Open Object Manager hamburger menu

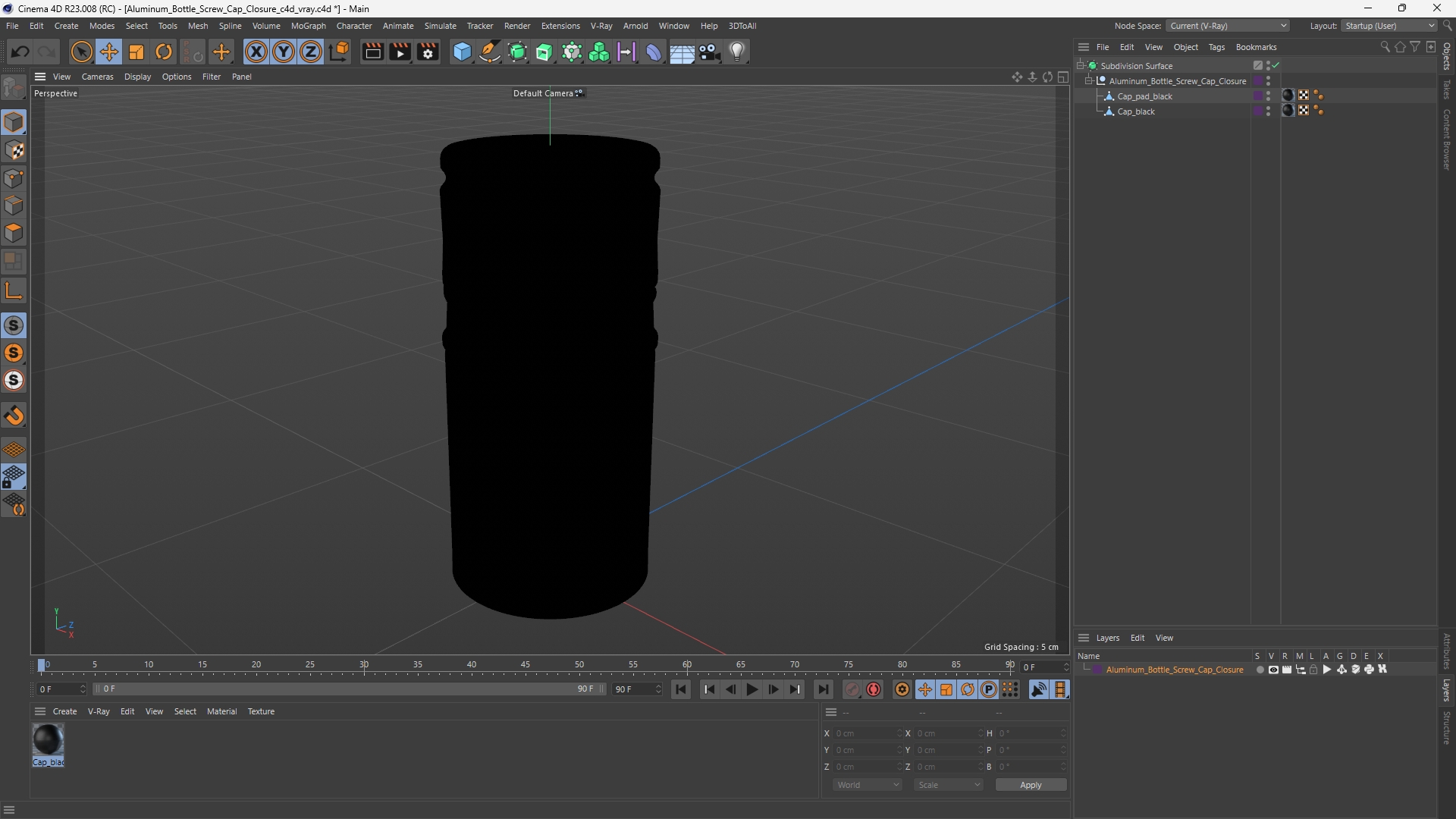point(1084,47)
